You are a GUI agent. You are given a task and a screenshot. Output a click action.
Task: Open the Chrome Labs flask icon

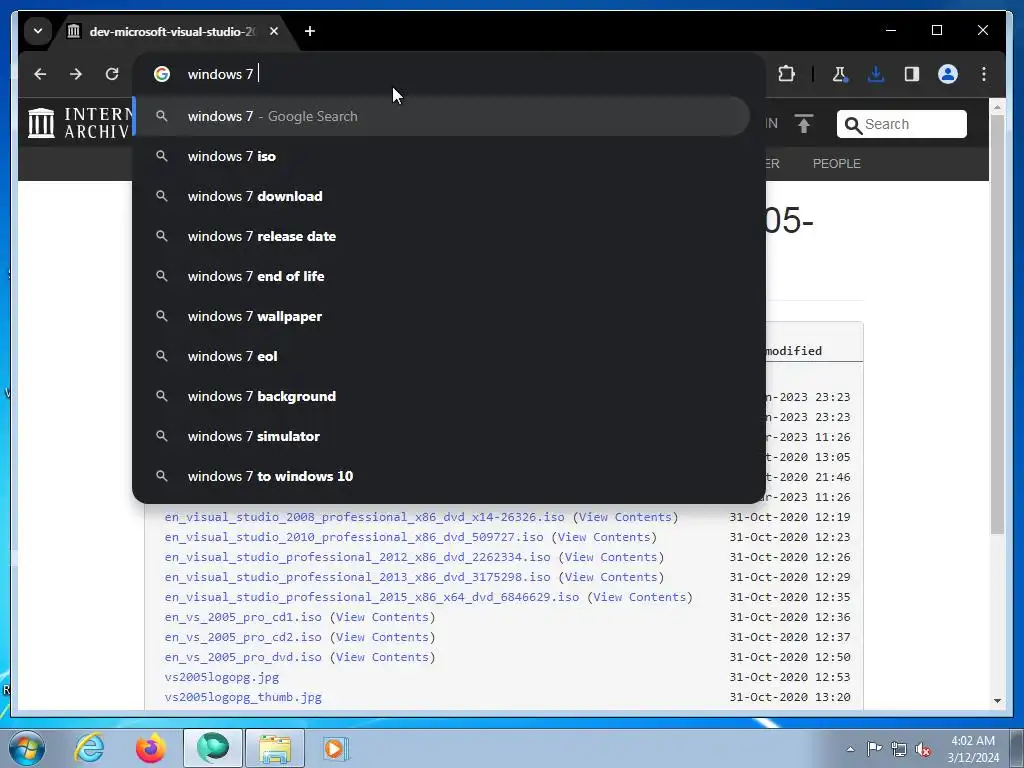tap(840, 74)
